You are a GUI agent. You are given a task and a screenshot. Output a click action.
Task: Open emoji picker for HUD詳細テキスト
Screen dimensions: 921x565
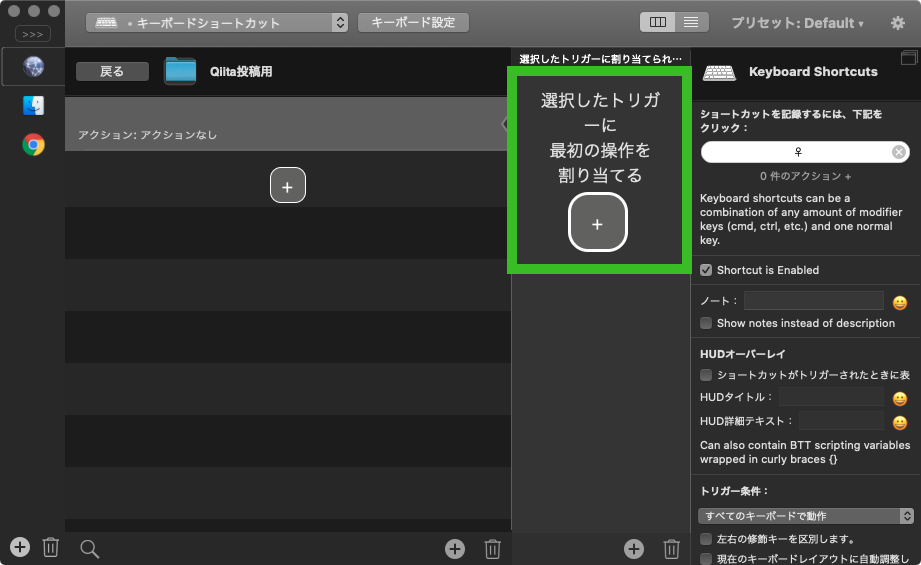tap(900, 422)
